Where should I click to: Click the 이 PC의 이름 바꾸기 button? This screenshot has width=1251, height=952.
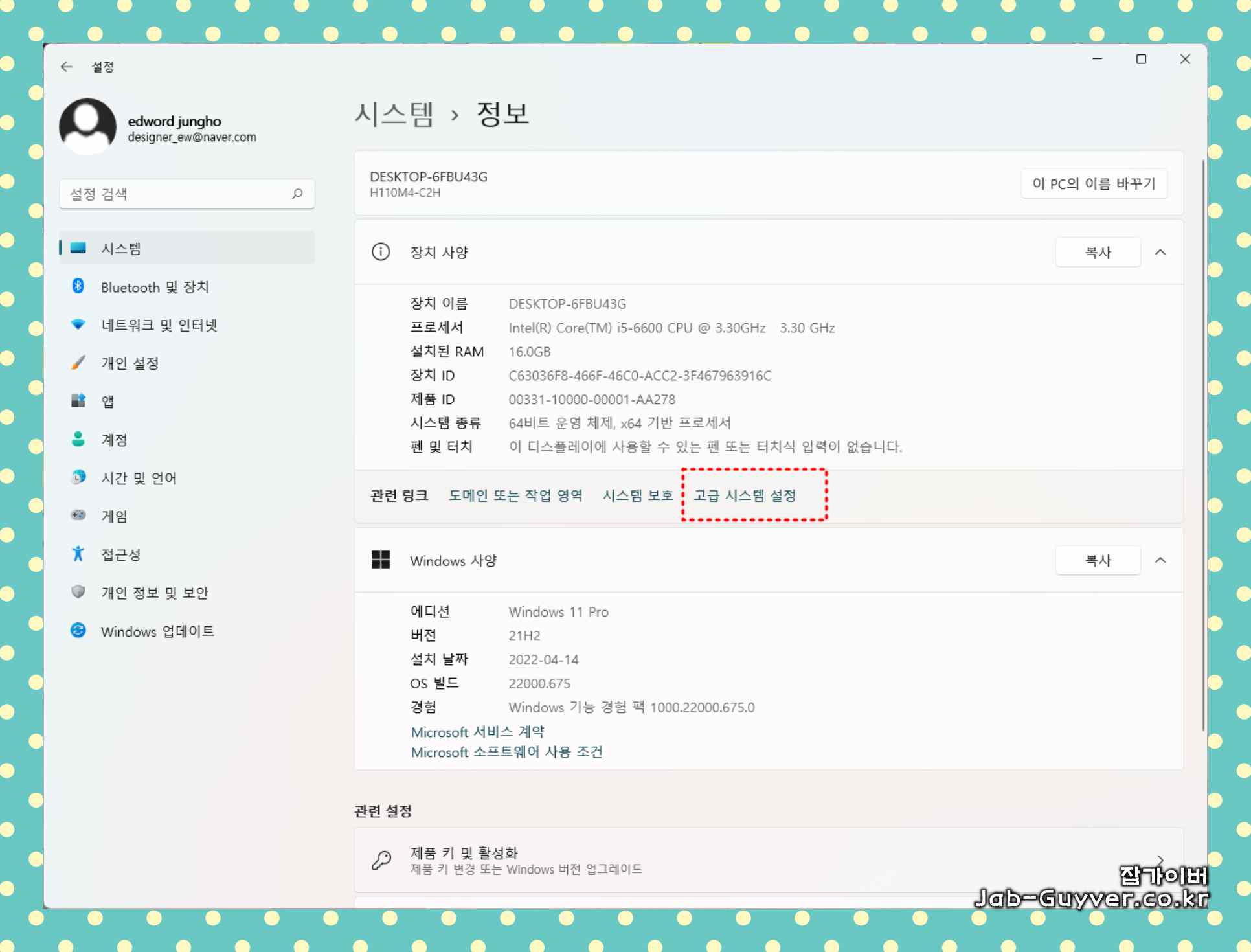pos(1093,184)
